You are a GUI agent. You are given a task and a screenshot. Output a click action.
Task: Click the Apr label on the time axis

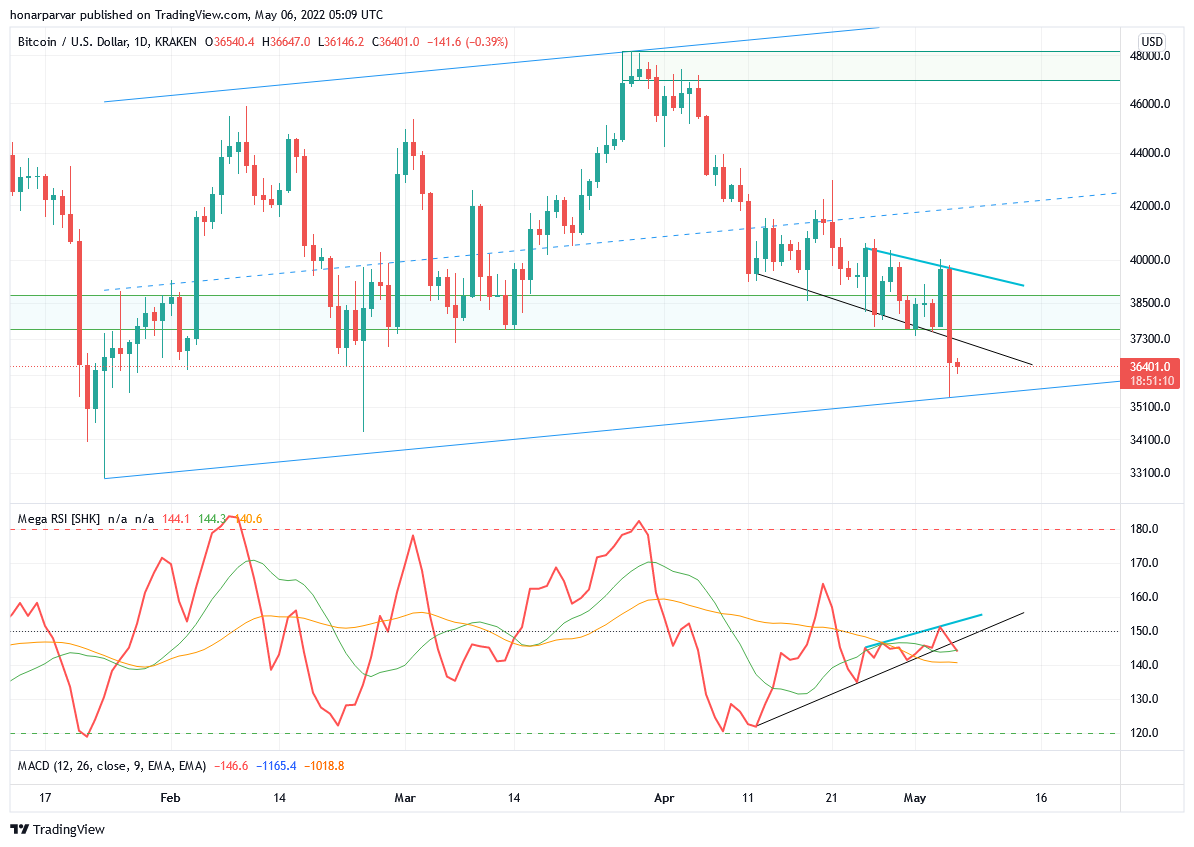click(x=665, y=798)
